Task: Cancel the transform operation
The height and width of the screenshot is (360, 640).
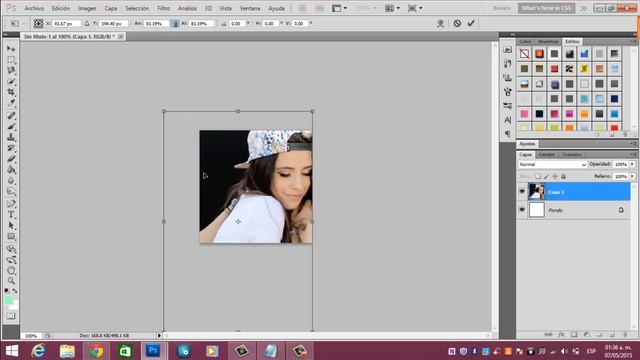Action: 457,23
